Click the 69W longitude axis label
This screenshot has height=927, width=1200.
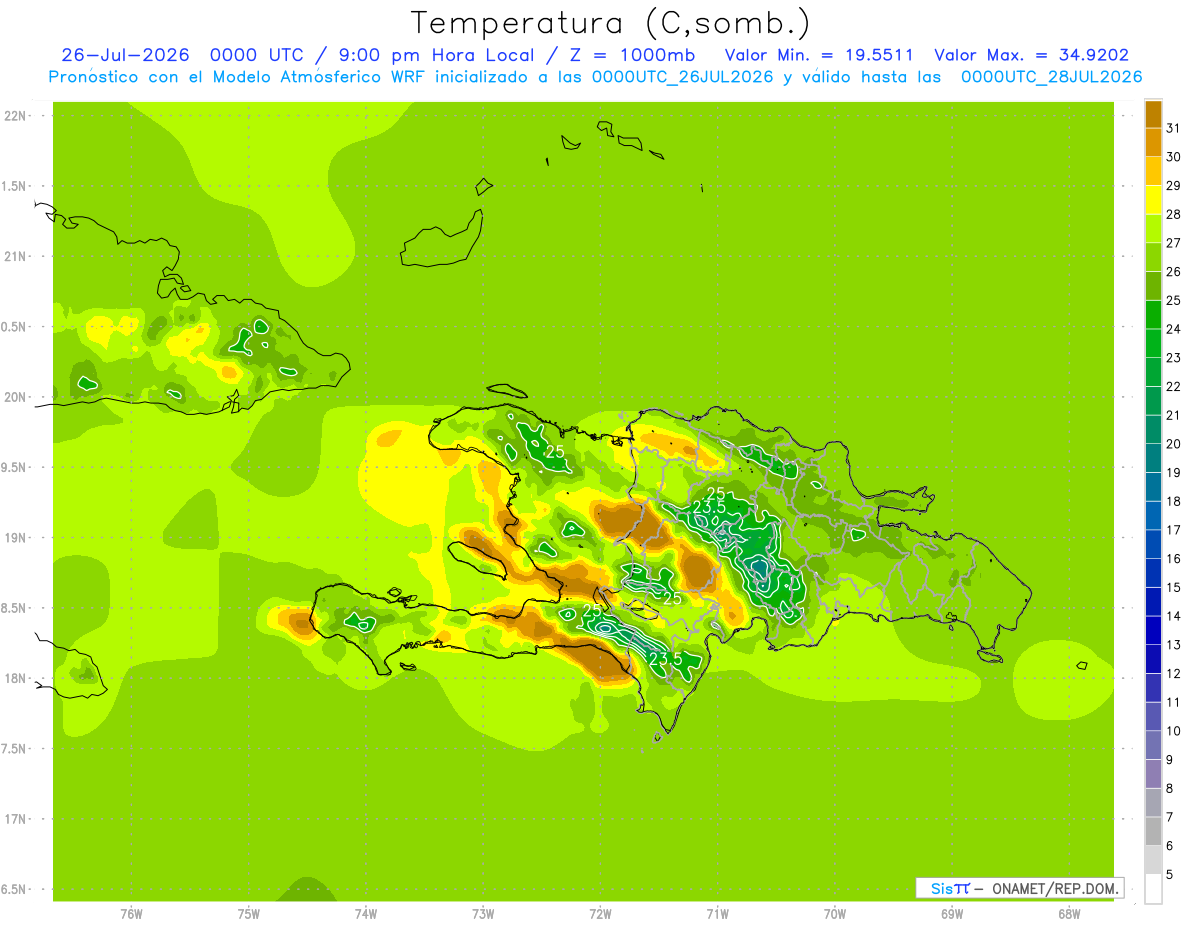pyautogui.click(x=951, y=913)
